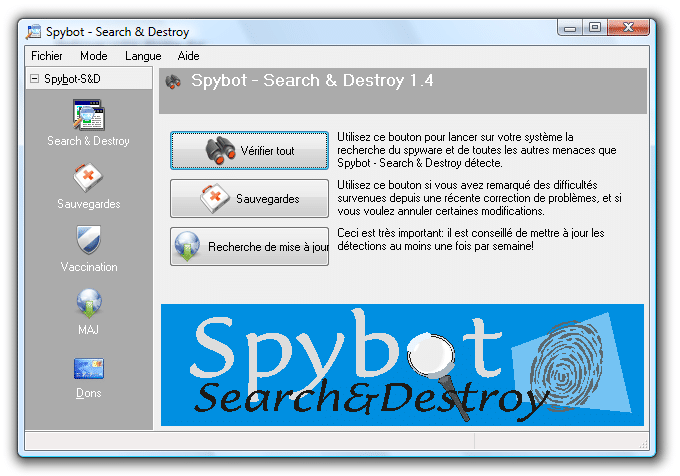This screenshot has width=680, height=476.
Task: Click the Search & Destroy sidebar label
Action: [x=88, y=141]
